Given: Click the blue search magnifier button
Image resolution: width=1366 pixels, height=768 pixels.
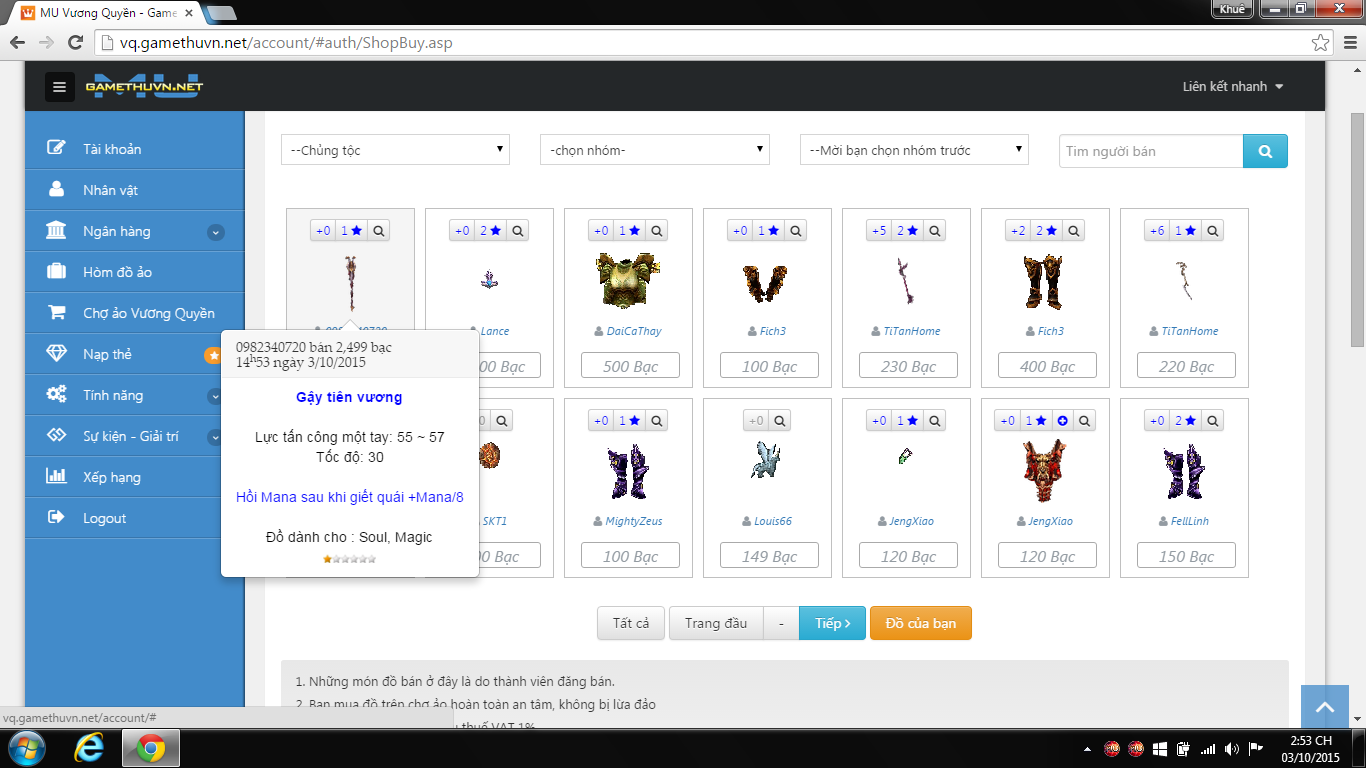Looking at the screenshot, I should coord(1265,151).
